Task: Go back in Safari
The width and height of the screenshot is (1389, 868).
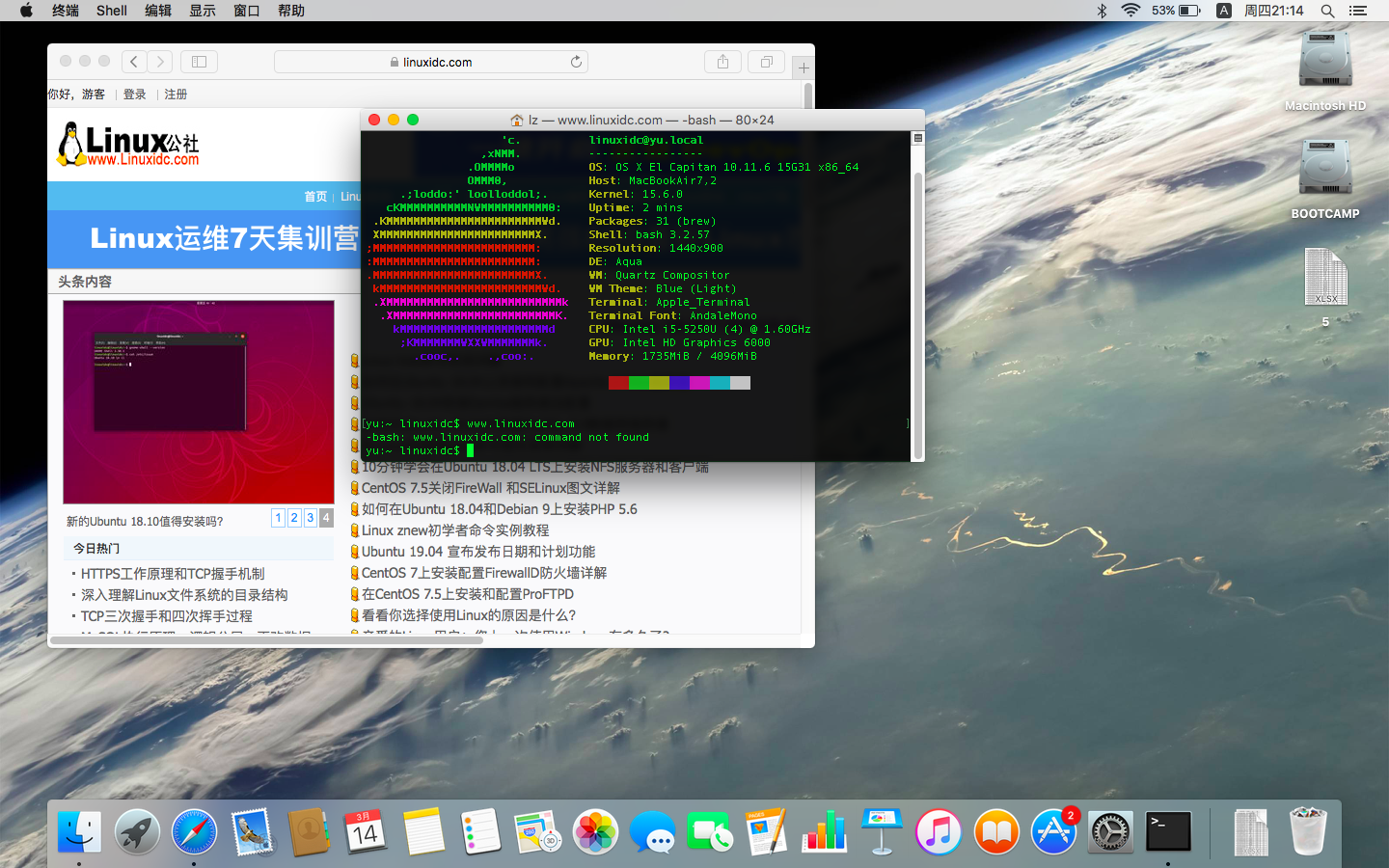Action: click(134, 62)
